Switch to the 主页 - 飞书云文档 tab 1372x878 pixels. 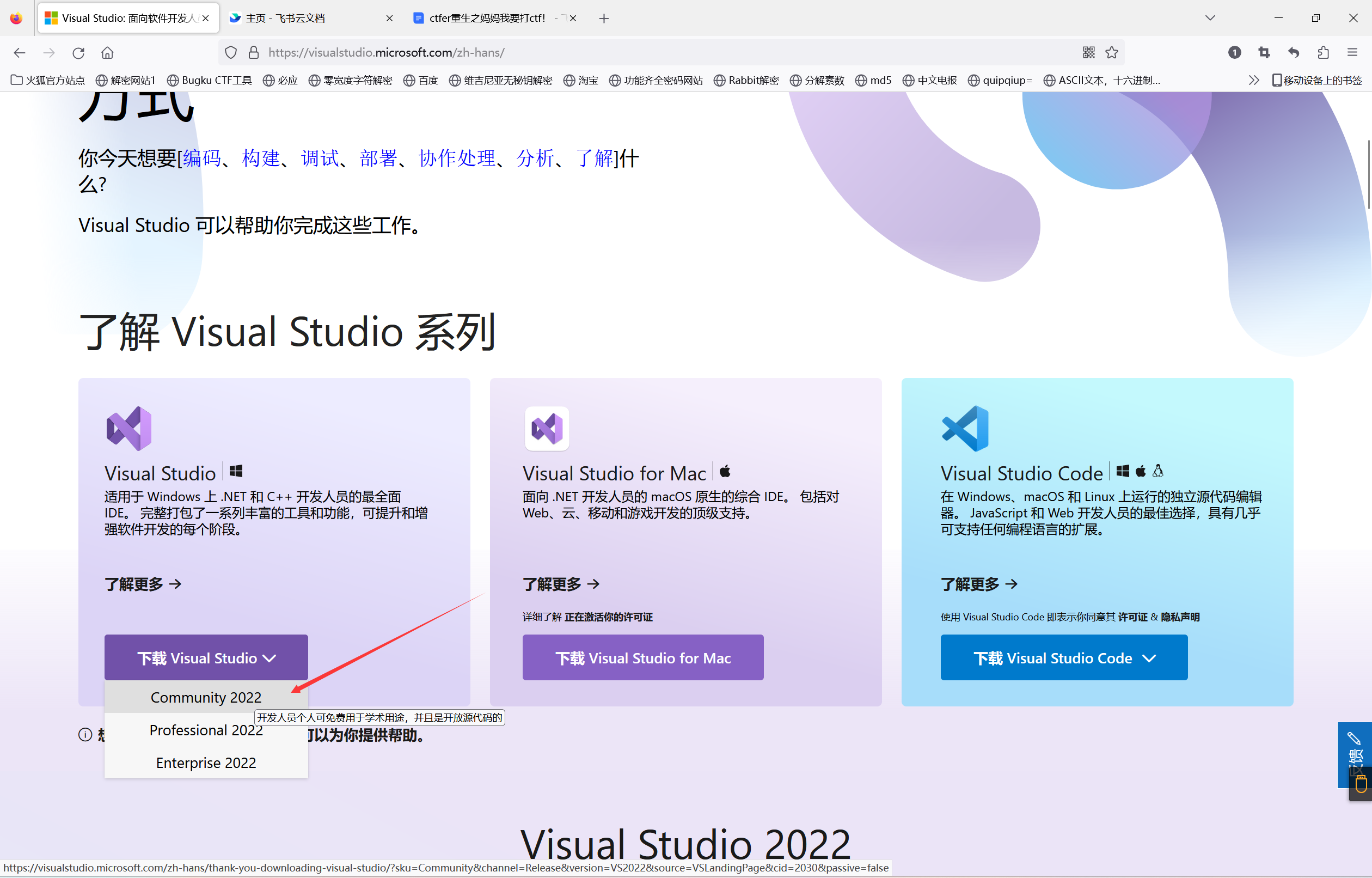tap(311, 18)
